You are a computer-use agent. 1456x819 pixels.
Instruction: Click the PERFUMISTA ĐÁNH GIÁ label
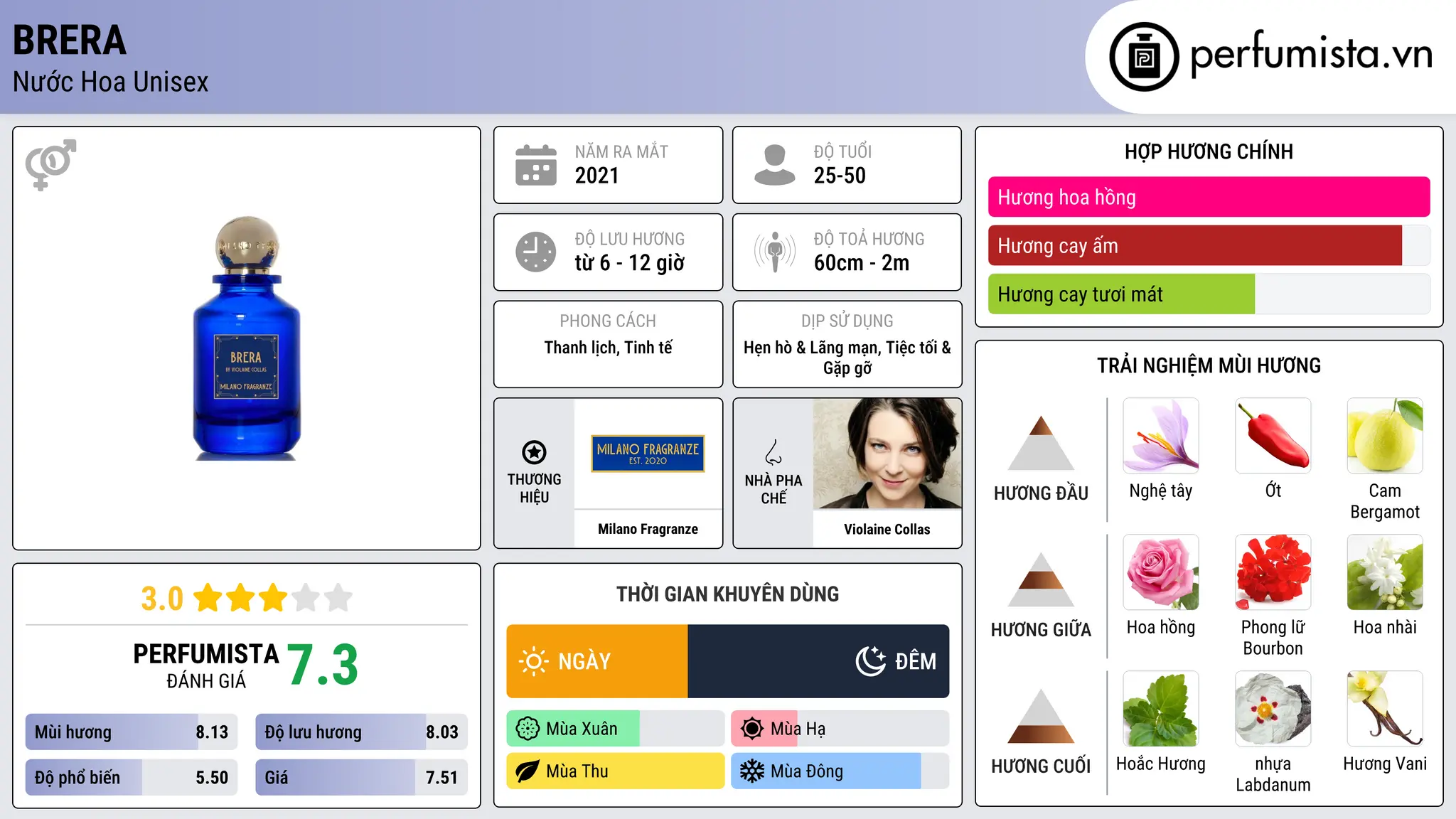(x=206, y=665)
